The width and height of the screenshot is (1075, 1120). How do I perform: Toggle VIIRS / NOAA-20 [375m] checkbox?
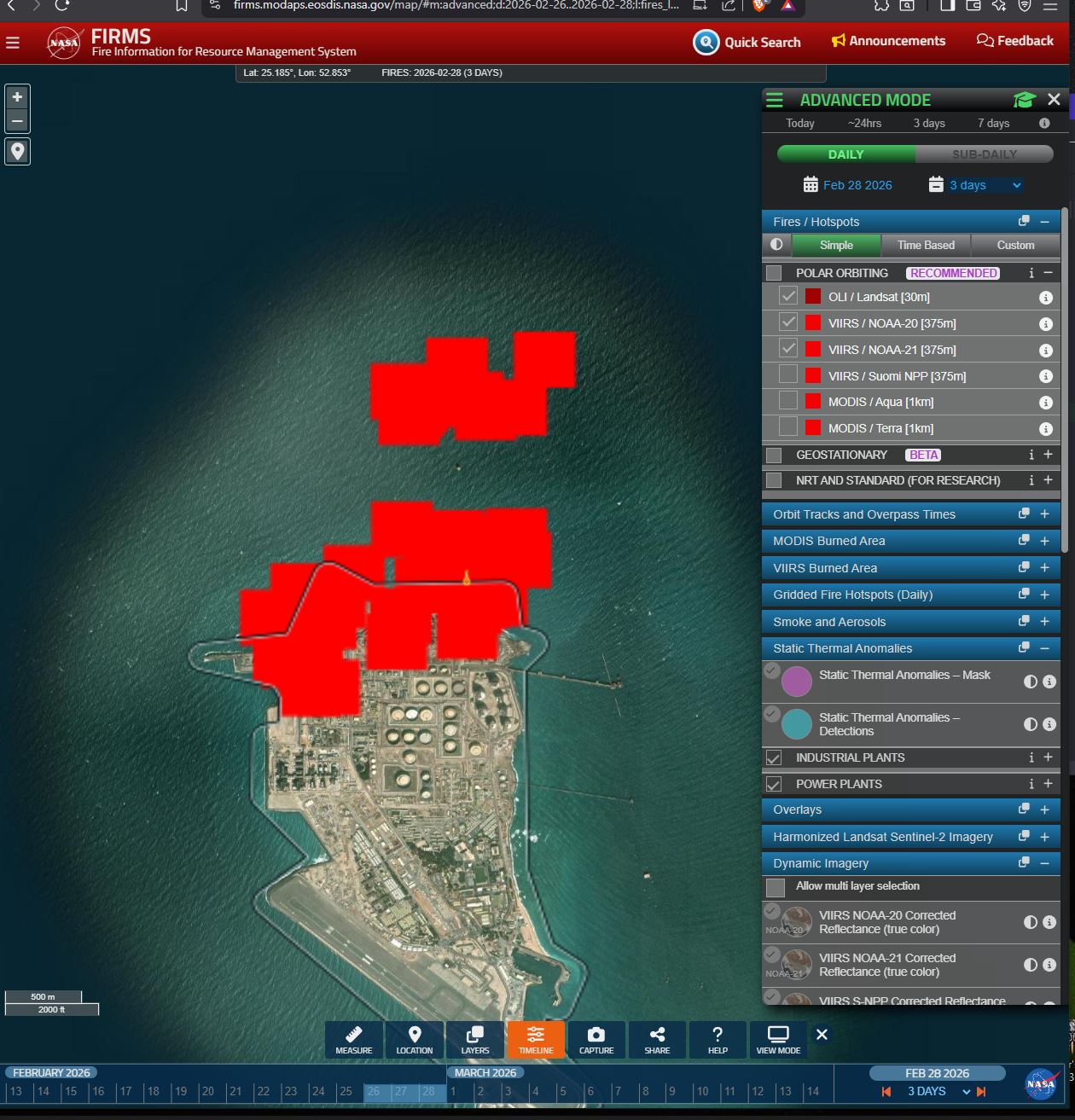788,322
